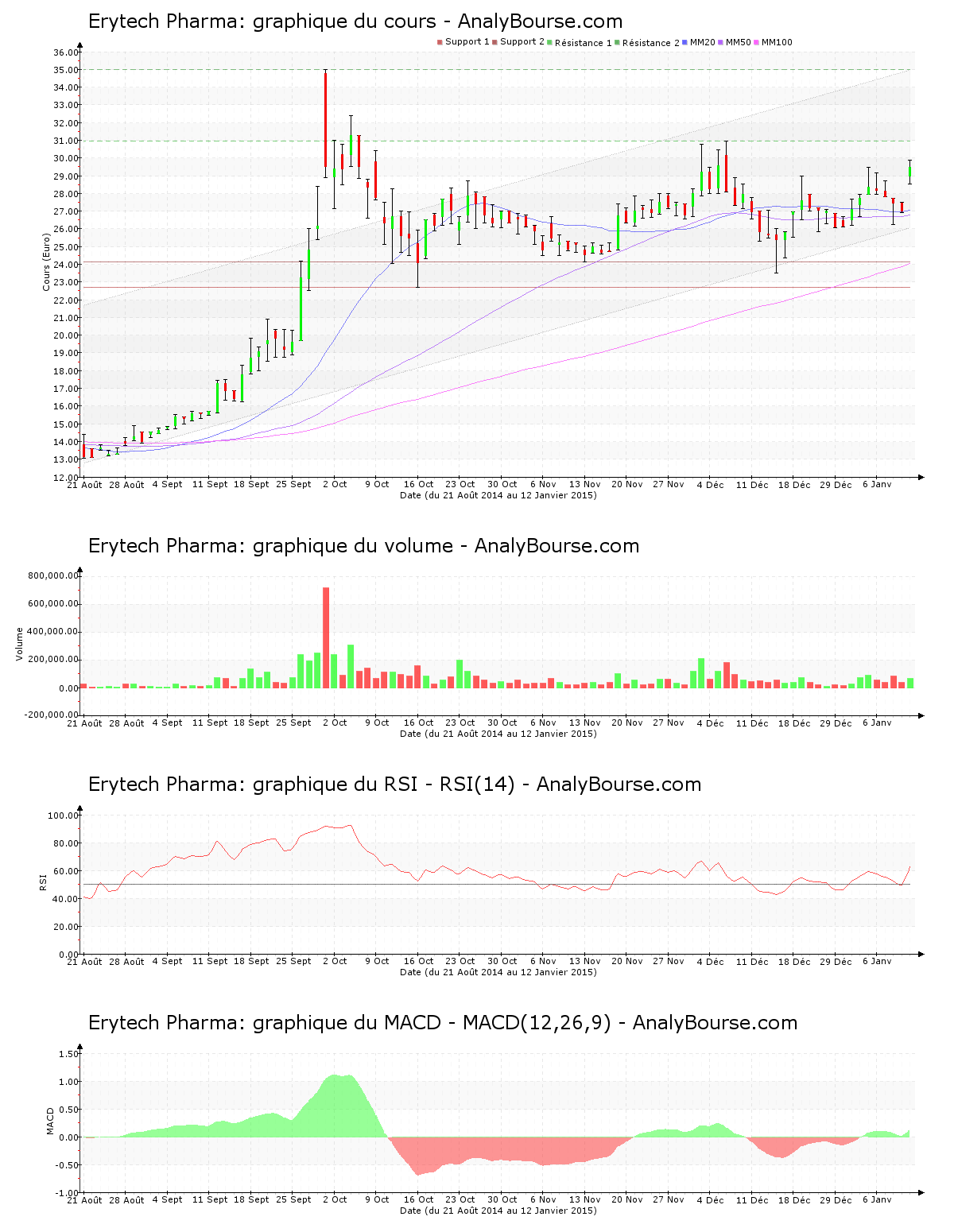Click 800,000.00 on the volume axis
This screenshot has width=954, height=1232.
pyautogui.click(x=53, y=575)
